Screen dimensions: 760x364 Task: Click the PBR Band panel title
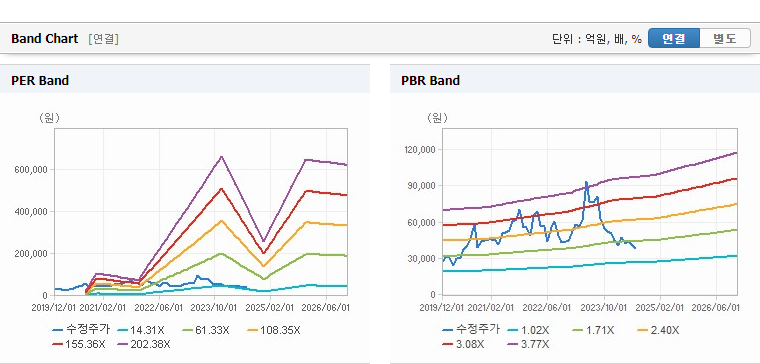(x=430, y=80)
